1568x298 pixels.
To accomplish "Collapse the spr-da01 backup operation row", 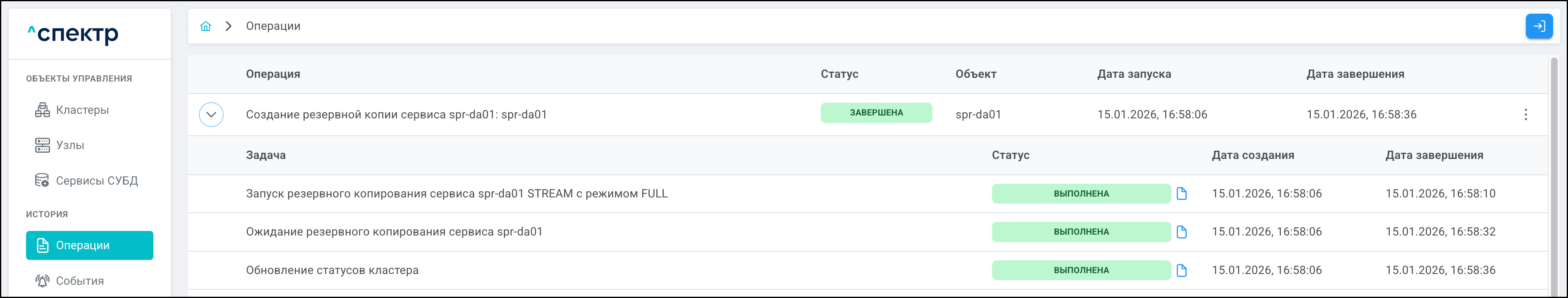I will [211, 115].
